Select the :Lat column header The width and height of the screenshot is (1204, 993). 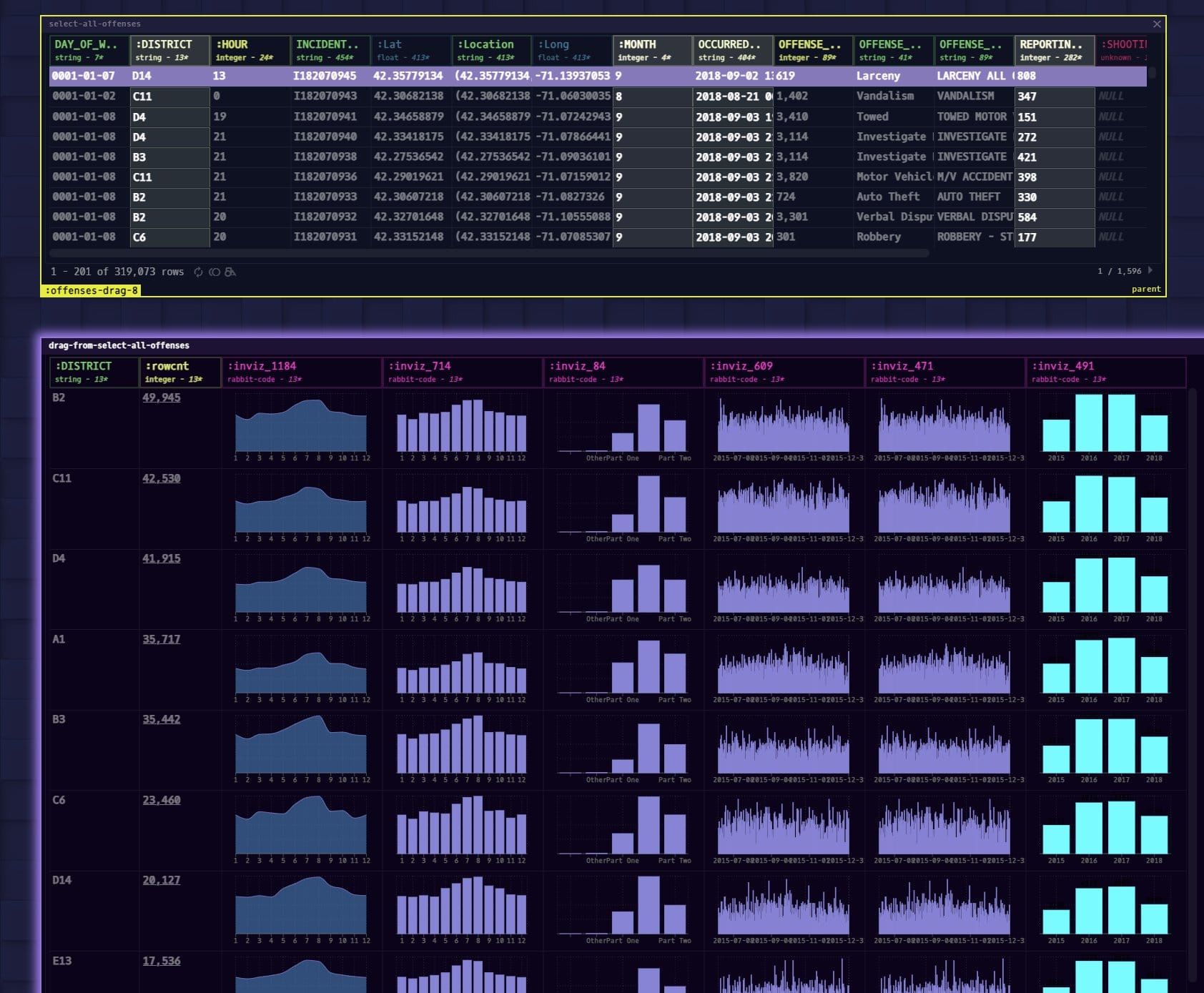[x=411, y=51]
